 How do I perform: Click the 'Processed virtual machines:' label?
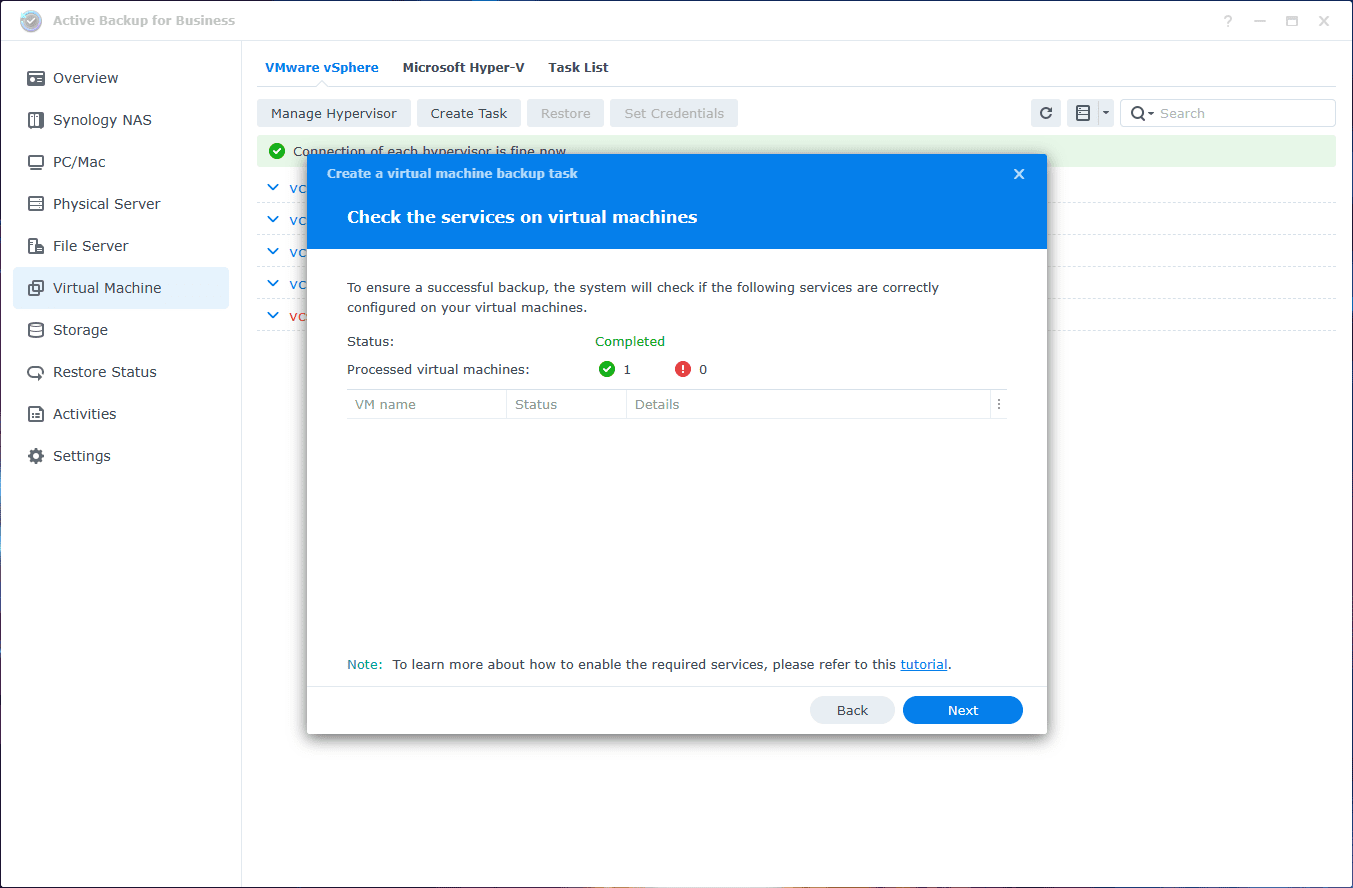click(438, 370)
